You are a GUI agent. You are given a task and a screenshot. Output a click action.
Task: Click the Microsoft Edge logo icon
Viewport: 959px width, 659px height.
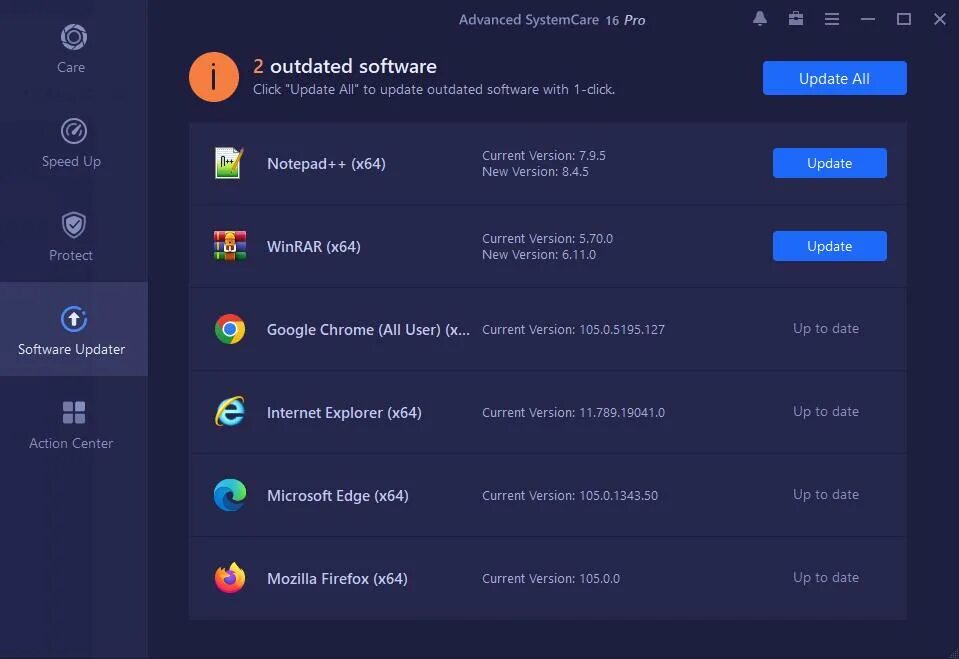point(230,495)
